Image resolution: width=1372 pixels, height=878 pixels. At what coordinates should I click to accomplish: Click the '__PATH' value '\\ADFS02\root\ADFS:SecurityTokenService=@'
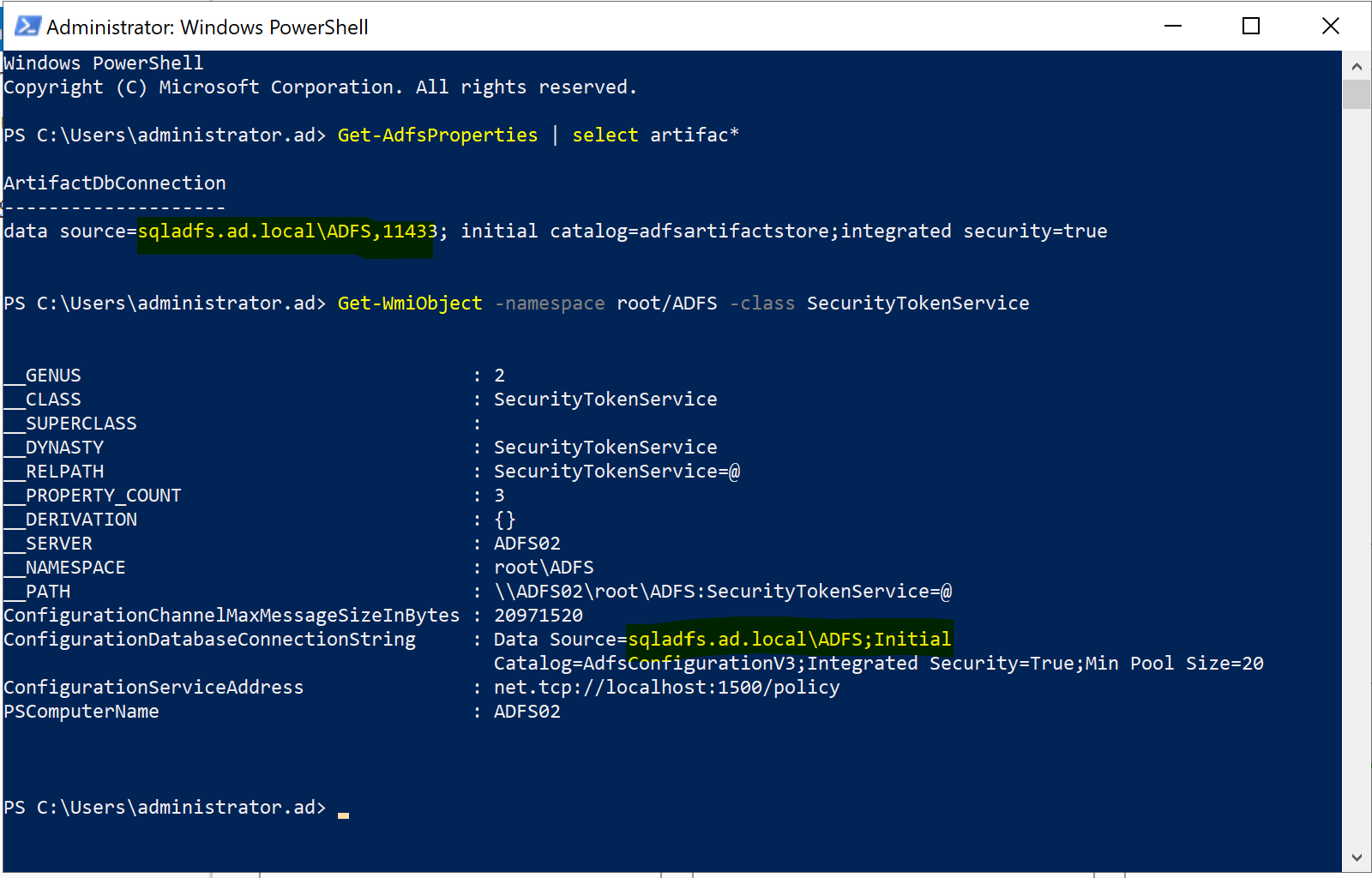[723, 592]
